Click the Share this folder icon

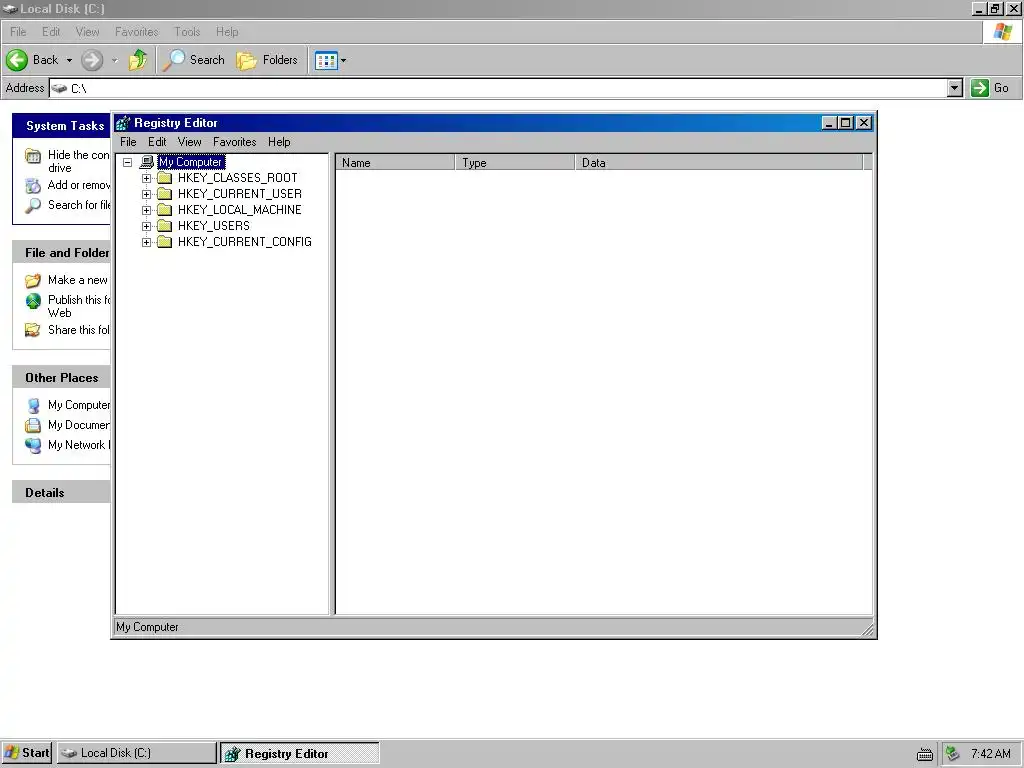[33, 330]
